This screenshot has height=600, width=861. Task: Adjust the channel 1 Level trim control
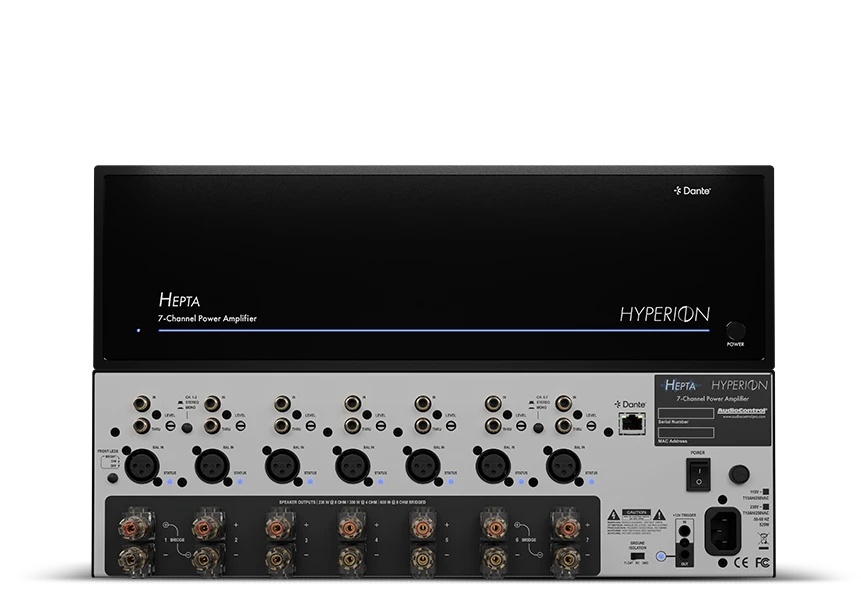coord(171,425)
